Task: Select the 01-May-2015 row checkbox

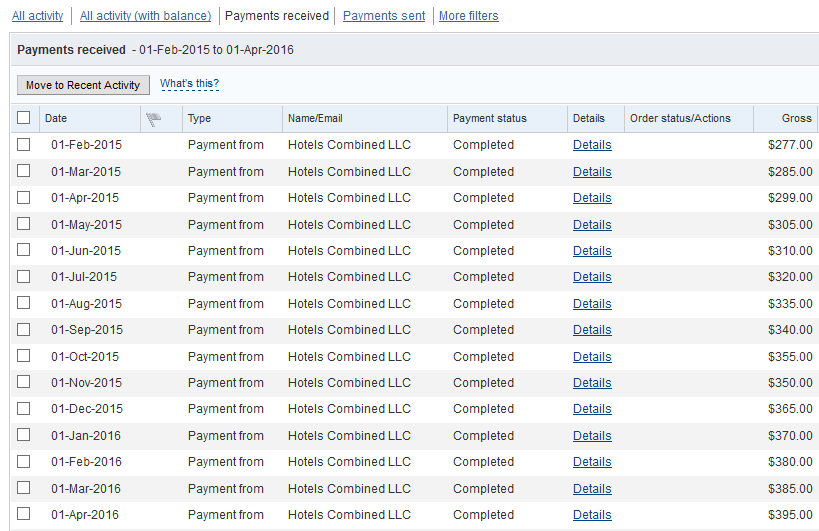Action: click(24, 223)
